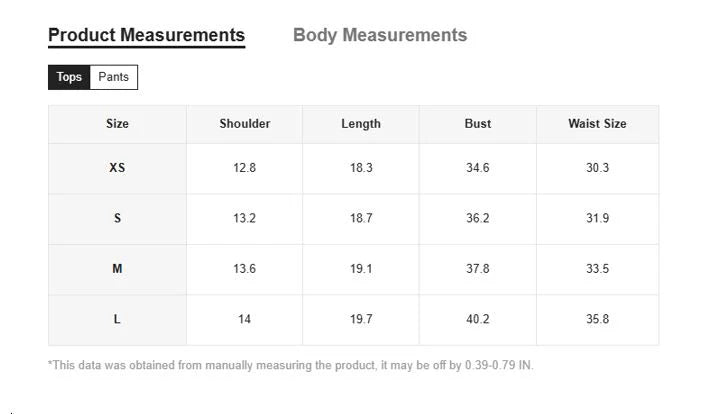Select the S size row label
Viewport: 712px width, 414px height.
point(117,218)
